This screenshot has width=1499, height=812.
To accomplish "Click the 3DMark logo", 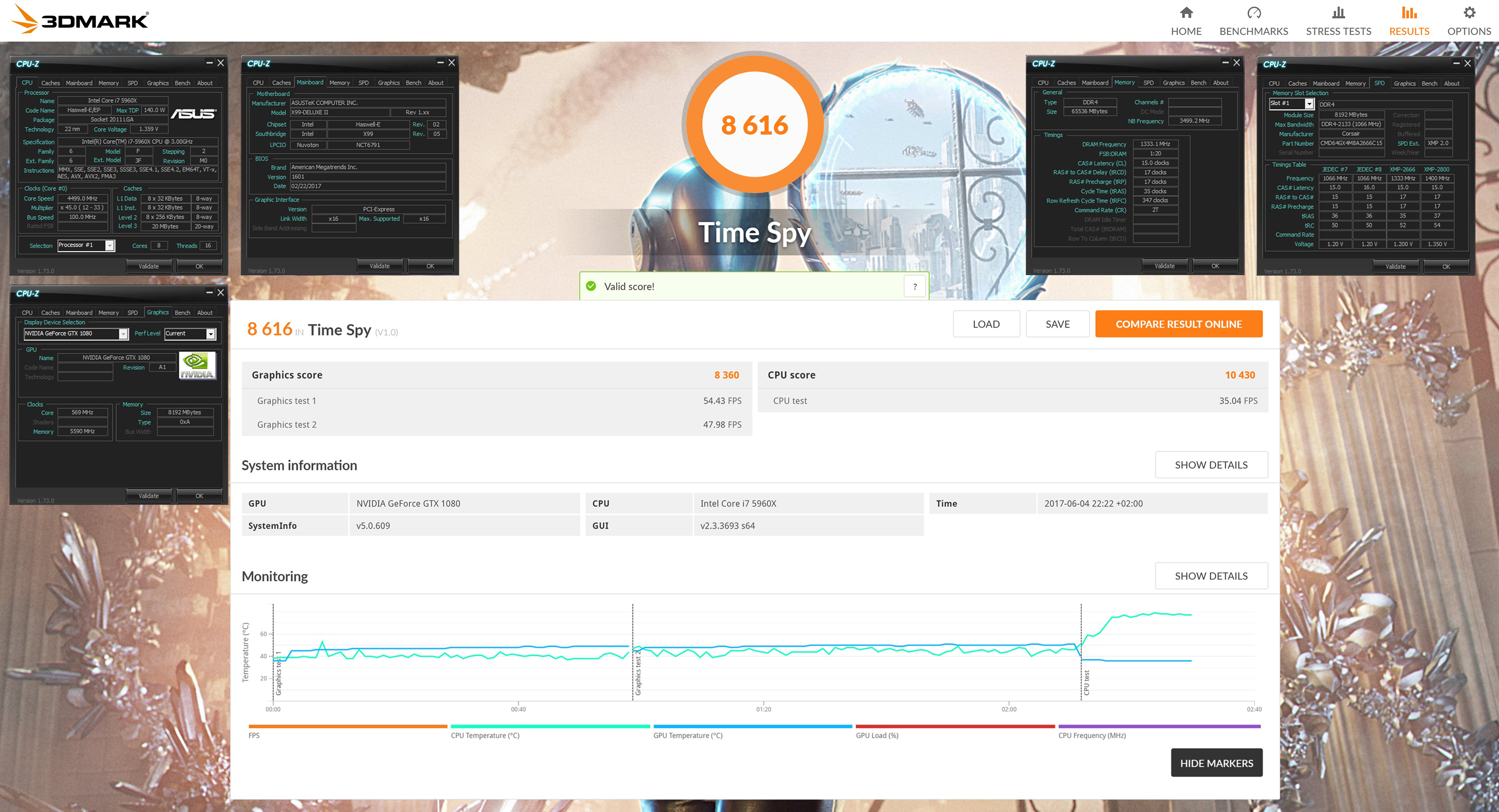I will (80, 19).
